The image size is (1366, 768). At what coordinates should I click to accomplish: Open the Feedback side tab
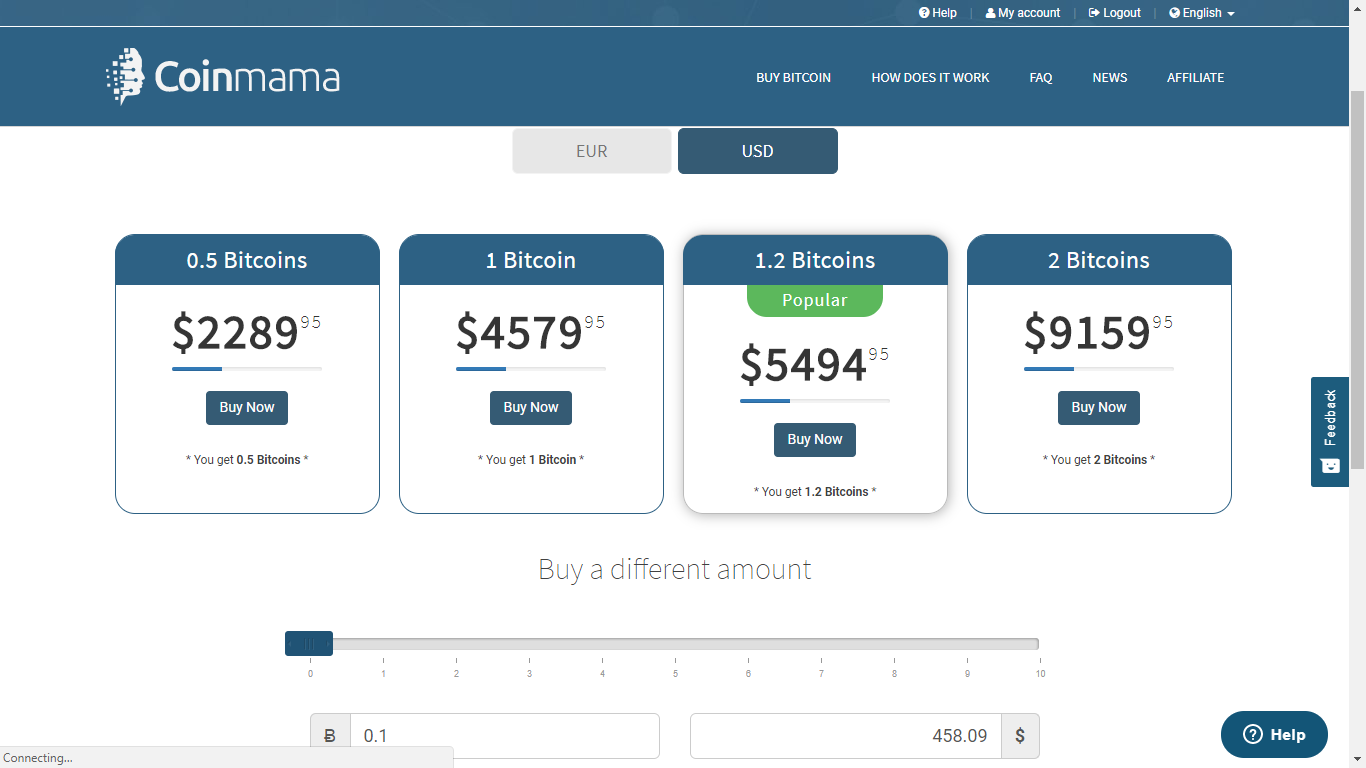pyautogui.click(x=1329, y=431)
